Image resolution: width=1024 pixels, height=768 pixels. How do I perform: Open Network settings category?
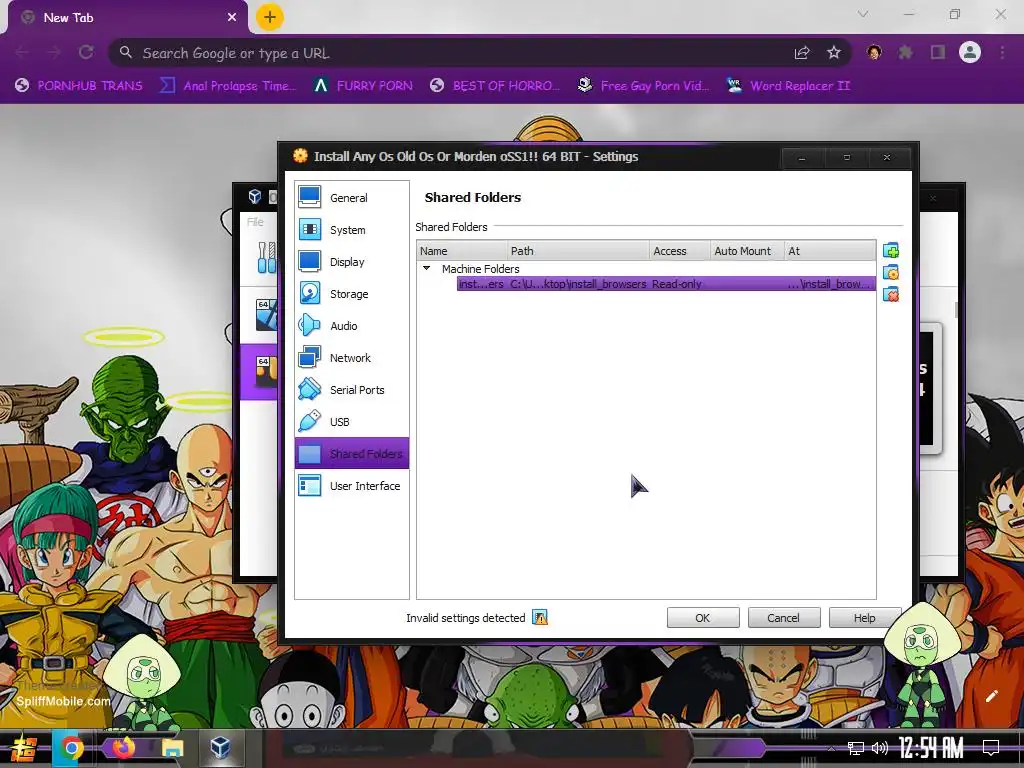pos(351,357)
